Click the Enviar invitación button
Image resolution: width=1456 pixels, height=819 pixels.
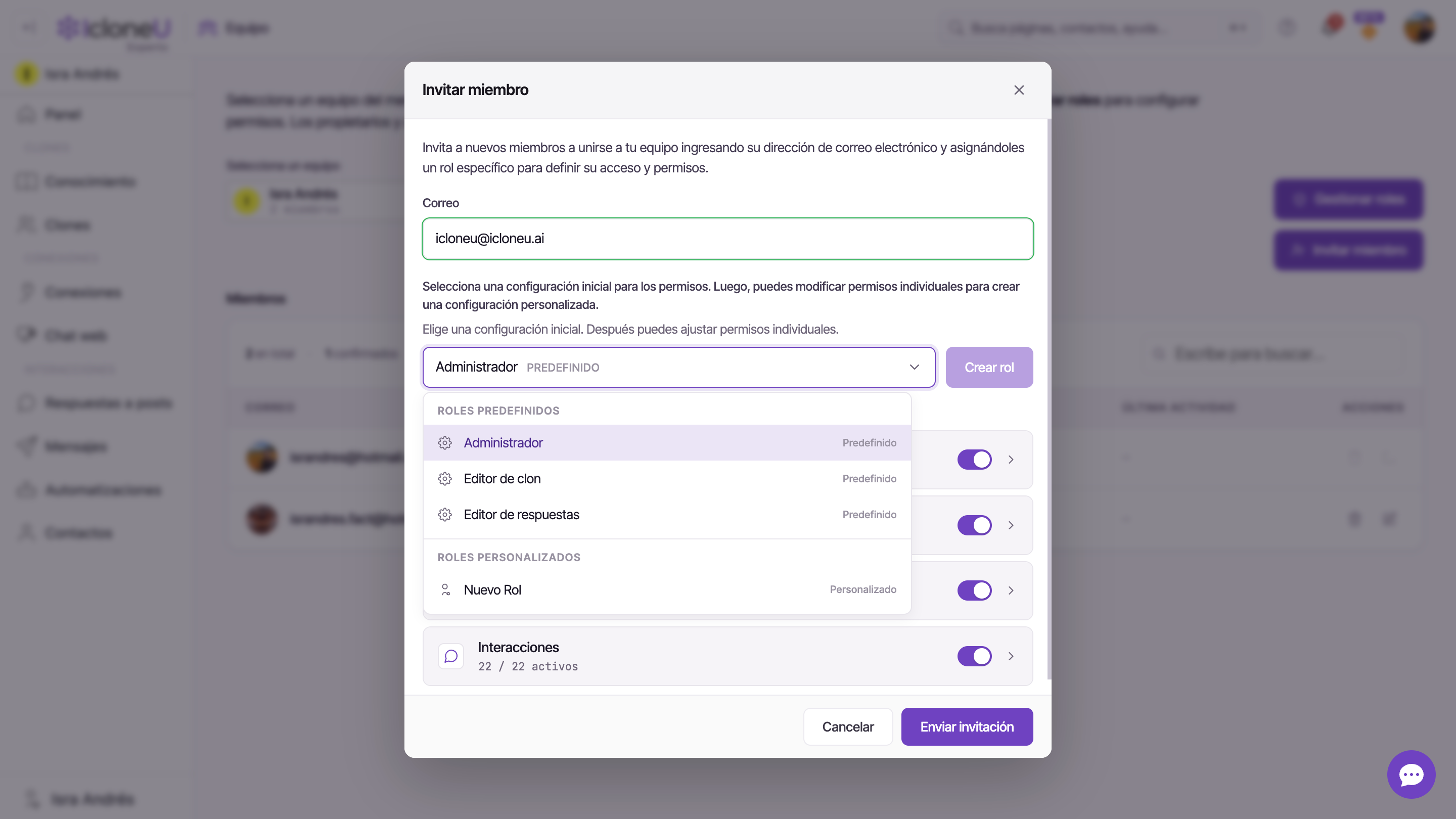pos(967,727)
